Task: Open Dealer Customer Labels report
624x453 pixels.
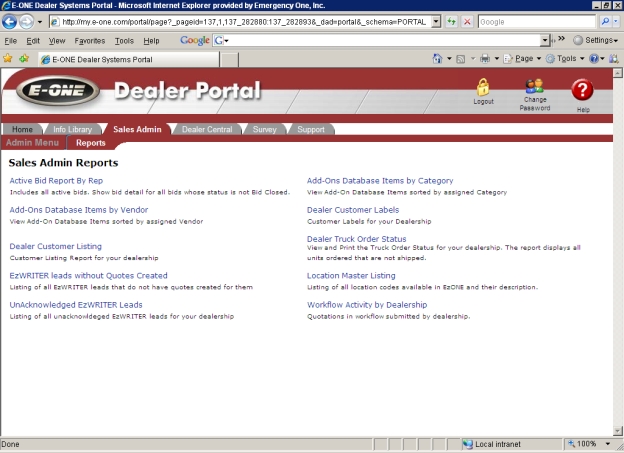Action: coord(353,210)
